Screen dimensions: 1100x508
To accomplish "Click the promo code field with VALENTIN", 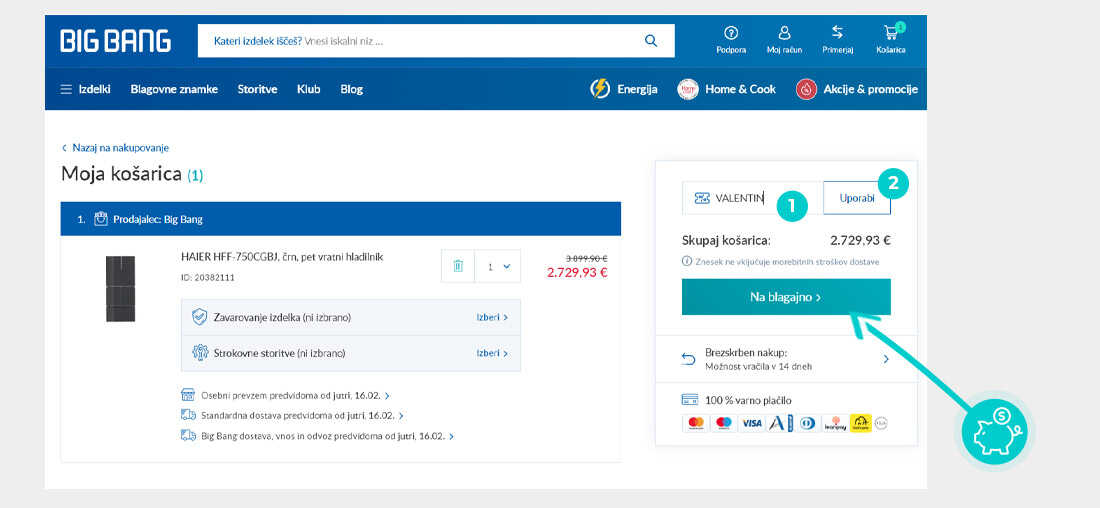I will tap(751, 198).
